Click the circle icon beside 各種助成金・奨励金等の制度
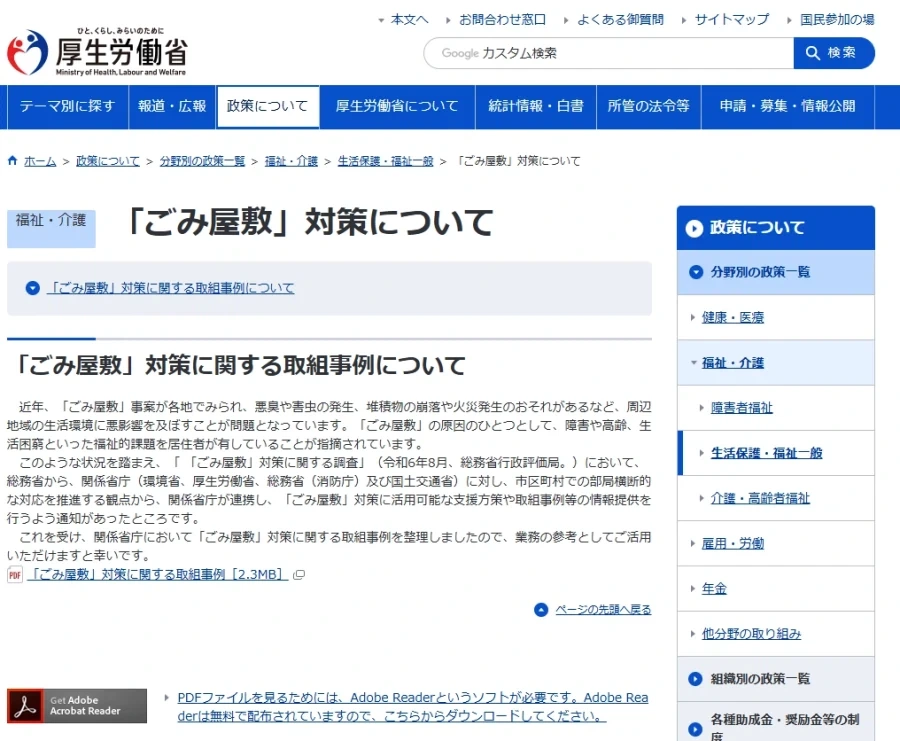The height and width of the screenshot is (741, 900). tap(695, 729)
